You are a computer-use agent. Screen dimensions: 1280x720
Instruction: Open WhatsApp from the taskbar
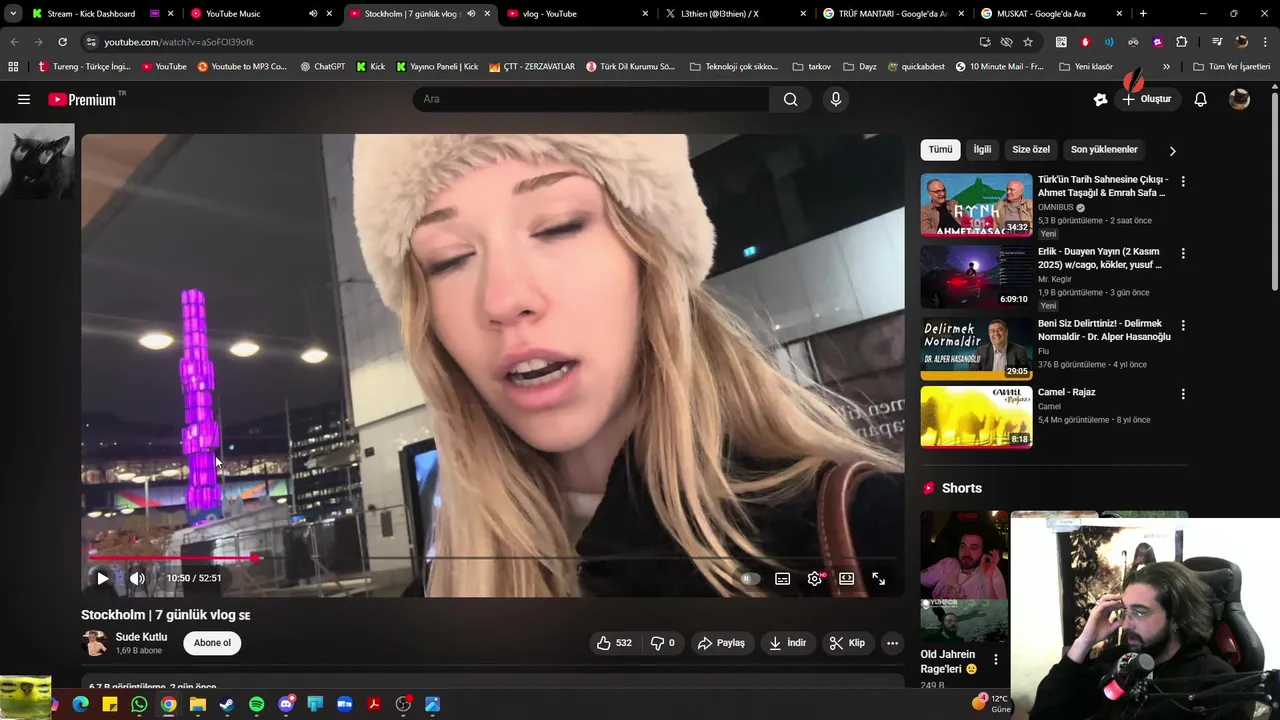[139, 705]
